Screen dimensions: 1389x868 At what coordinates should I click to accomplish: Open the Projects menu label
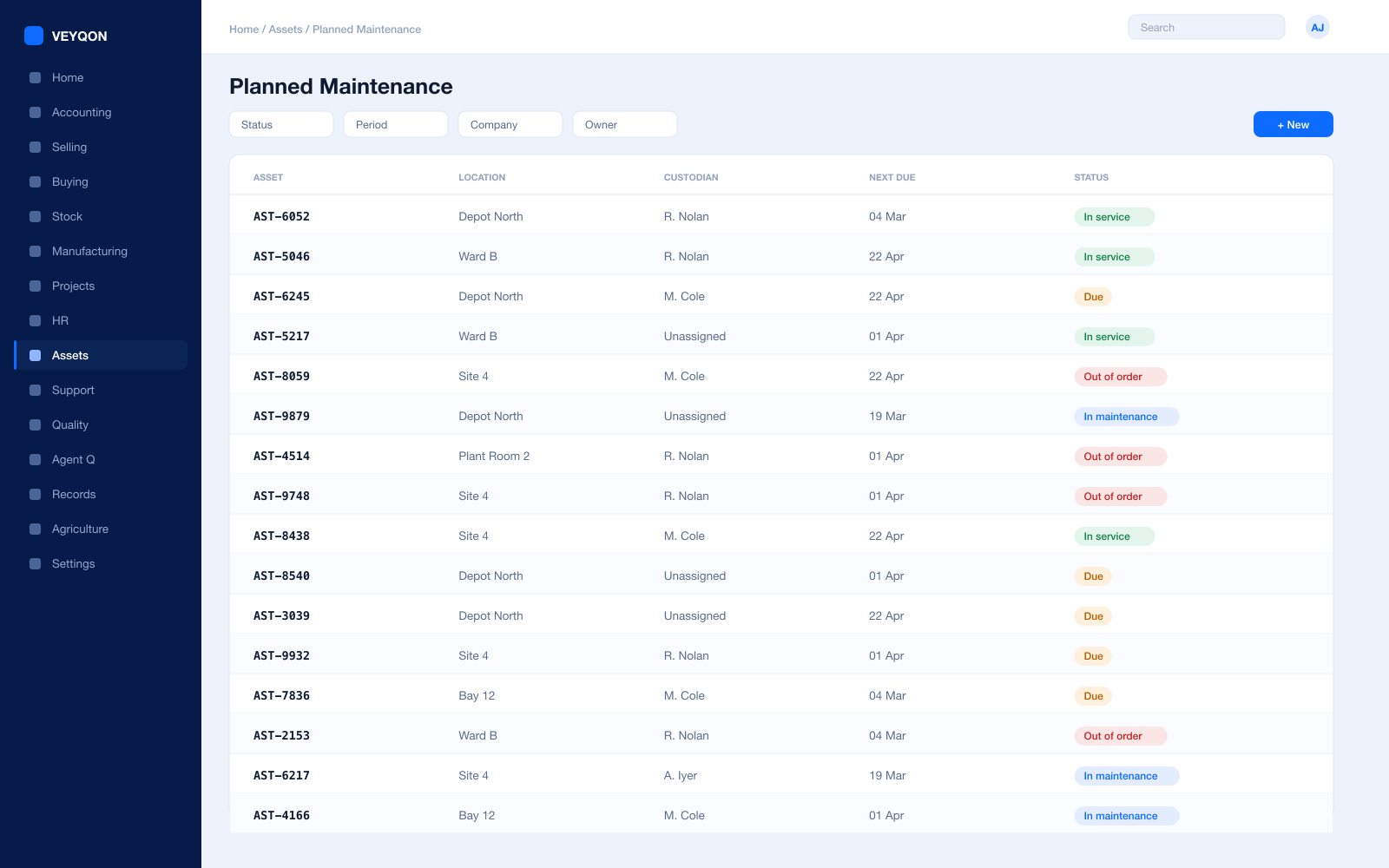coord(73,286)
